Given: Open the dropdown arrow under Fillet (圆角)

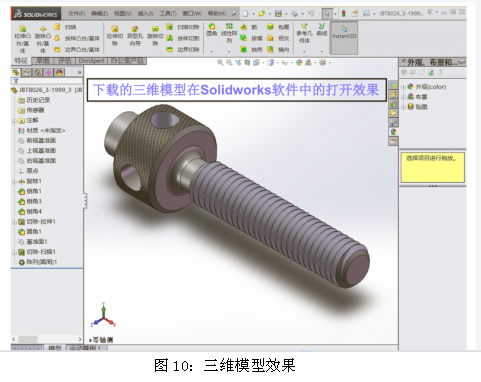Looking at the screenshot, I should pyautogui.click(x=212, y=51).
